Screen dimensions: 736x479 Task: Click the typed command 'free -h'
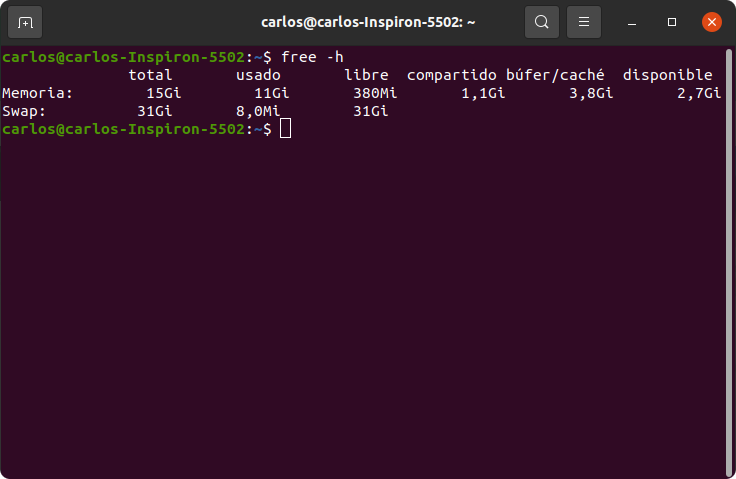[x=312, y=57]
